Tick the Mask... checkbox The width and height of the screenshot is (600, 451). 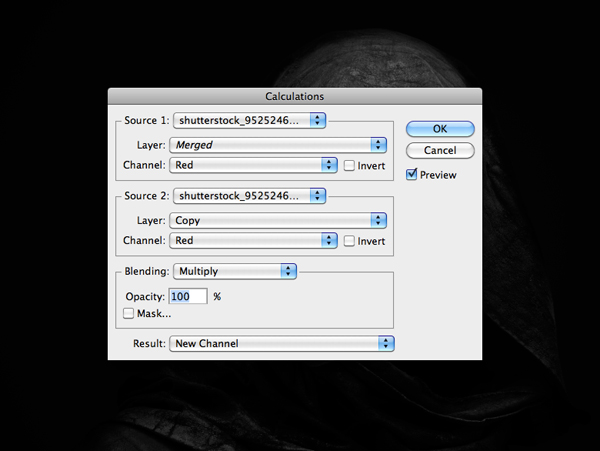[x=128, y=314]
